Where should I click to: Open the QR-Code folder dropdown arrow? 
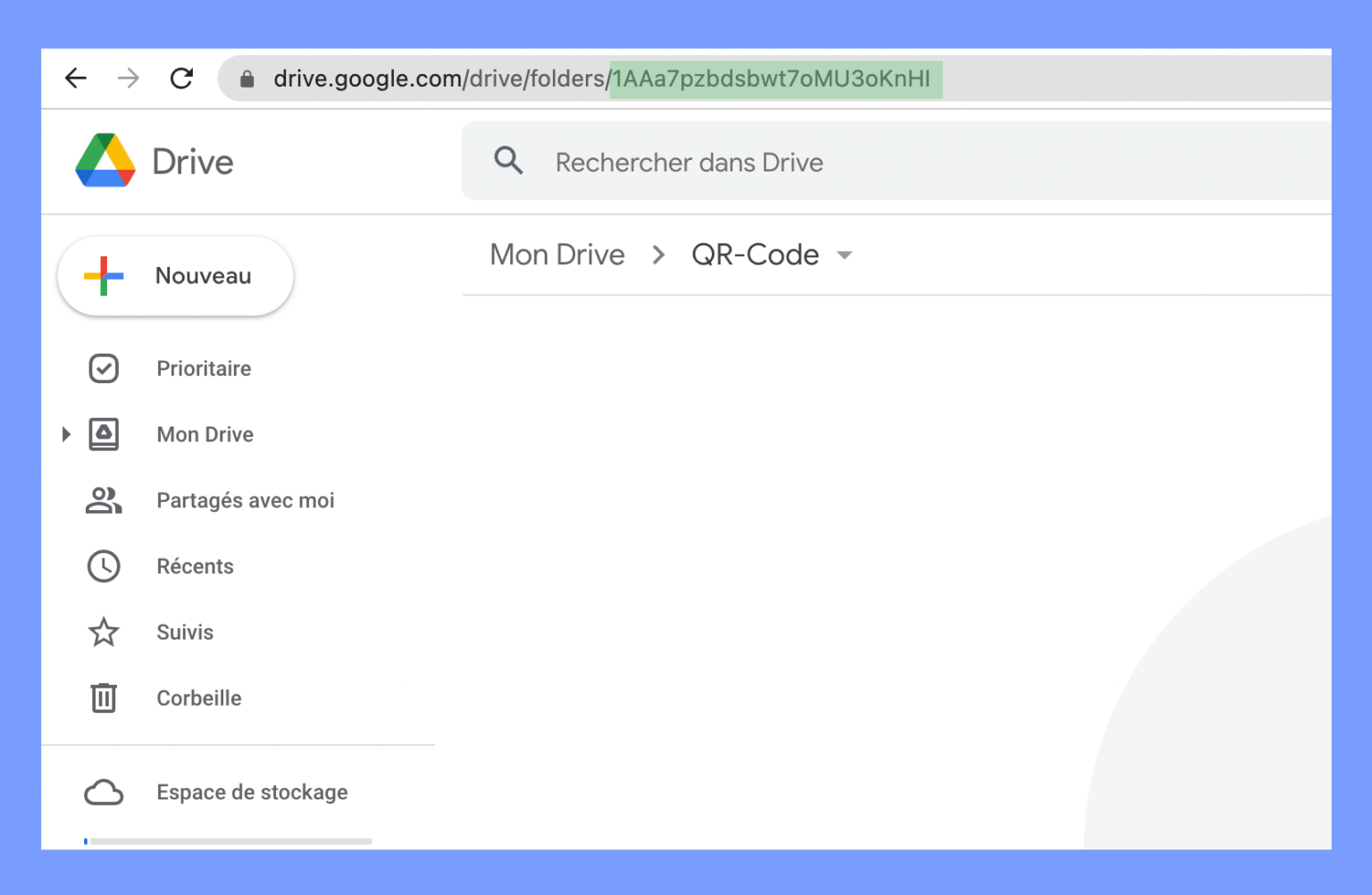(x=845, y=255)
